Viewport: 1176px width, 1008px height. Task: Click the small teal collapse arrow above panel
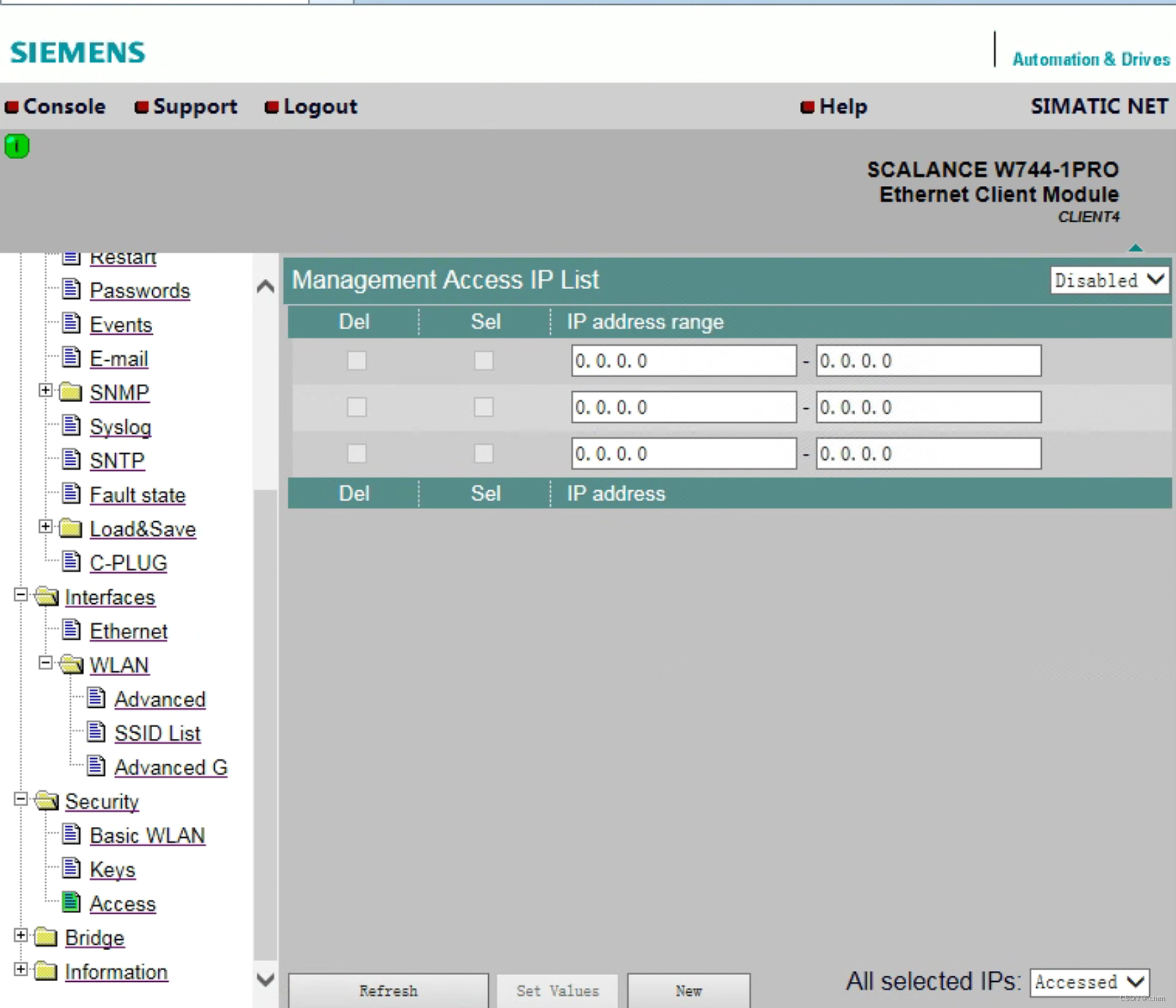coord(1135,248)
